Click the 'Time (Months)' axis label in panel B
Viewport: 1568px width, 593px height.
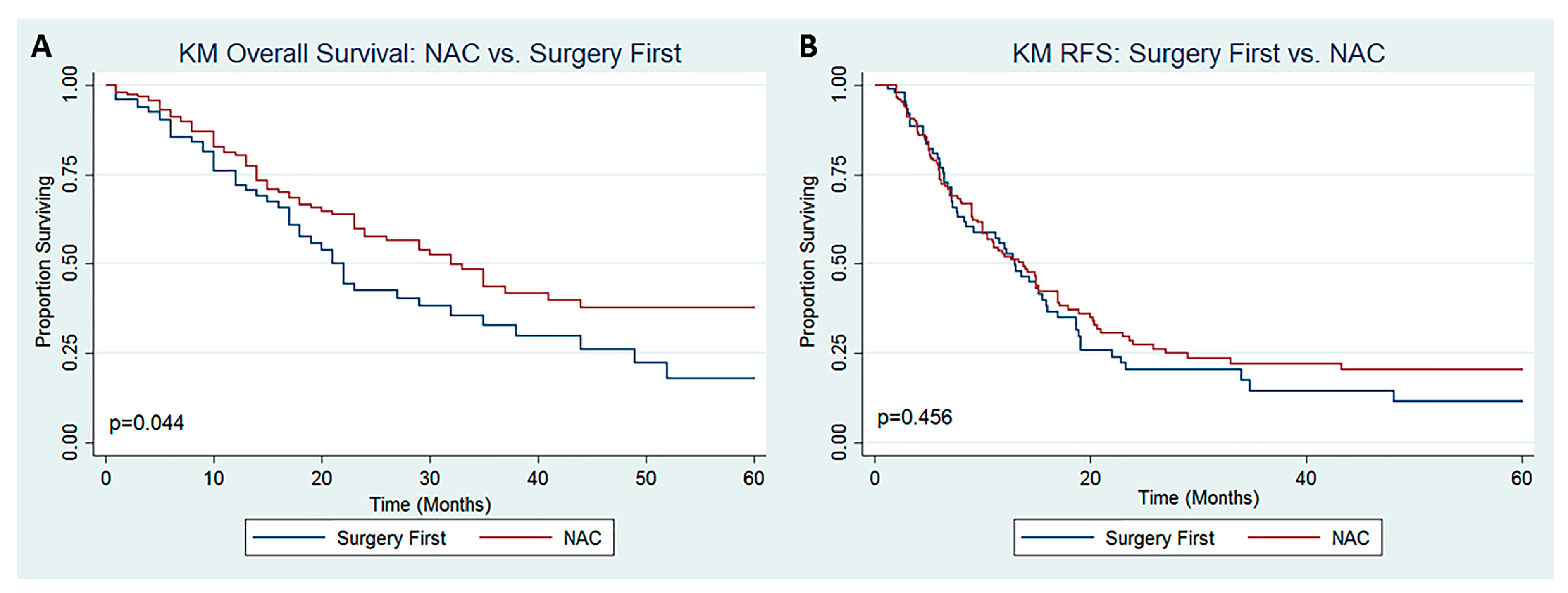[x=1198, y=498]
